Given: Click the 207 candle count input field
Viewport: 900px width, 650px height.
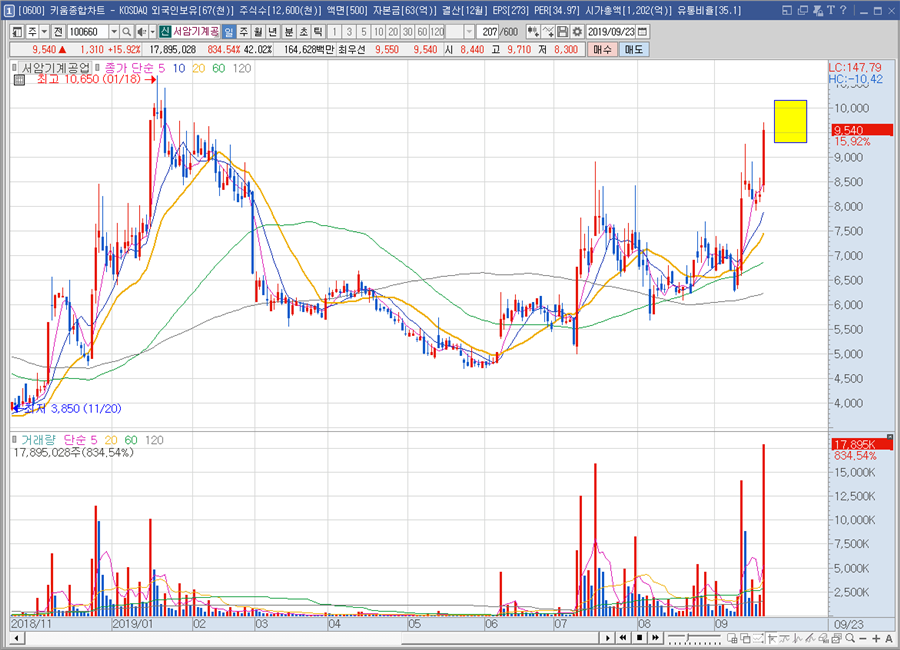Looking at the screenshot, I should pyautogui.click(x=488, y=32).
